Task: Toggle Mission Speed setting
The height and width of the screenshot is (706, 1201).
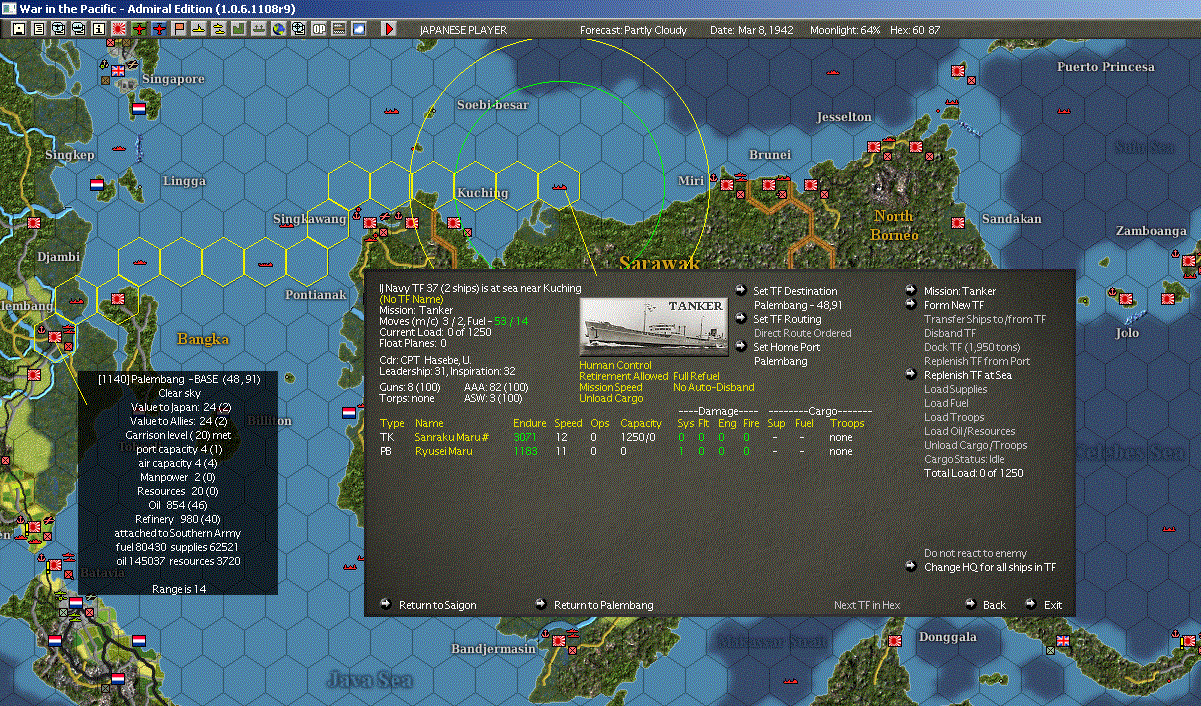Action: [610, 387]
